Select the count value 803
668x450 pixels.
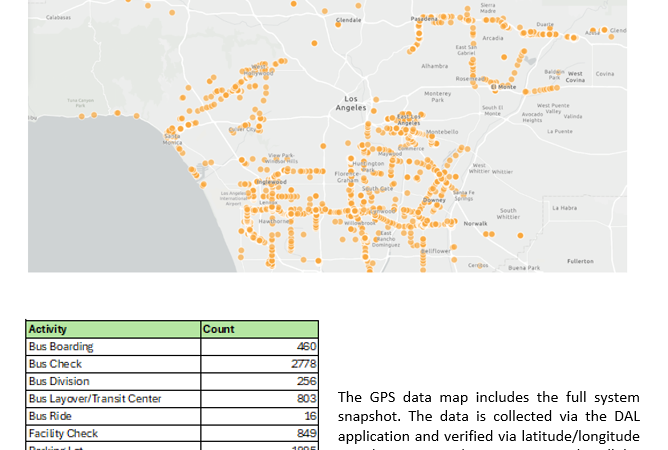tap(306, 399)
